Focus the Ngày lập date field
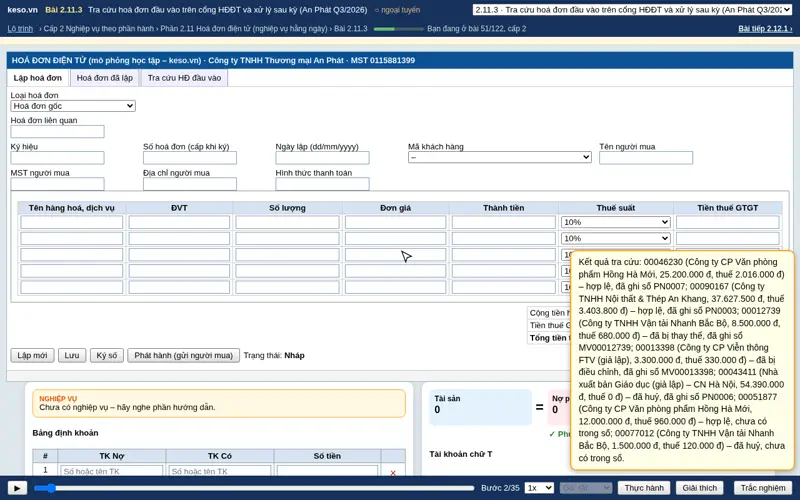The width and height of the screenshot is (800, 500). (322, 158)
